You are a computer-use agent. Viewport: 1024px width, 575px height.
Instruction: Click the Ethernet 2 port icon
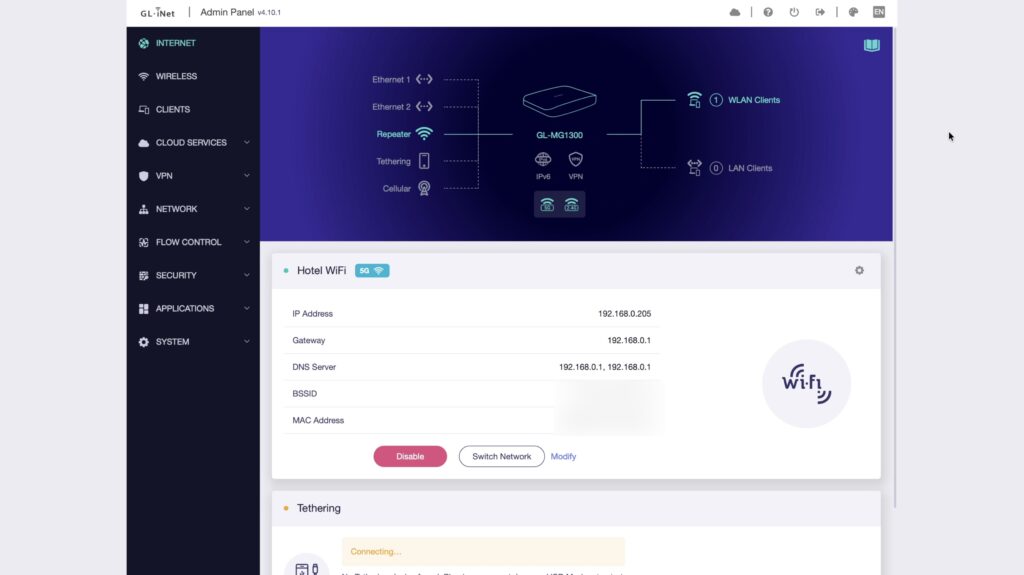424,107
